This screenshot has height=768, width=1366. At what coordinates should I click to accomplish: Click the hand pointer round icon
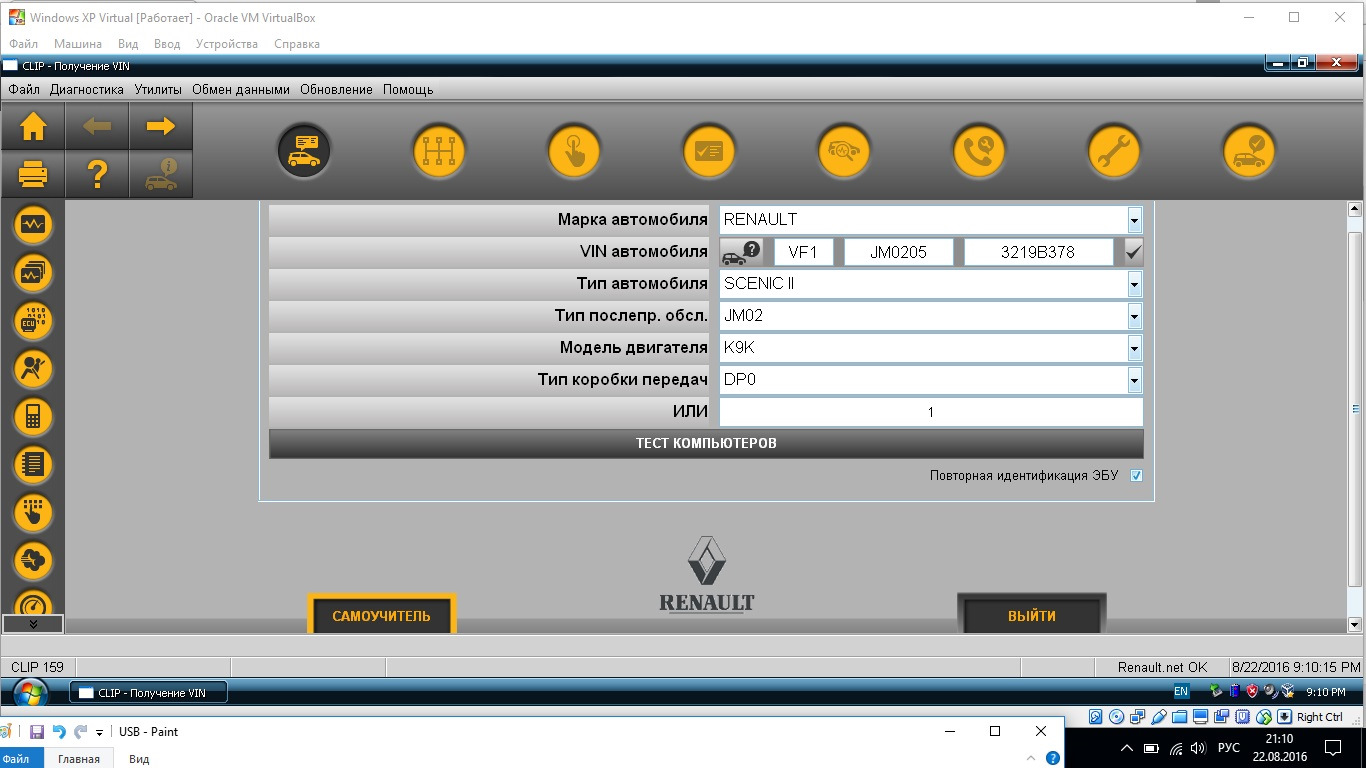[x=574, y=152]
